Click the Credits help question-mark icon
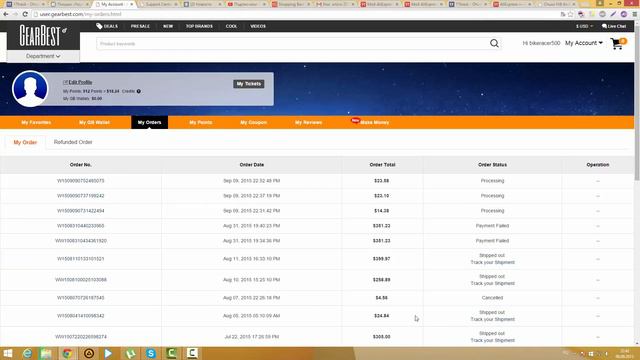The image size is (640, 360). pyautogui.click(x=139, y=91)
